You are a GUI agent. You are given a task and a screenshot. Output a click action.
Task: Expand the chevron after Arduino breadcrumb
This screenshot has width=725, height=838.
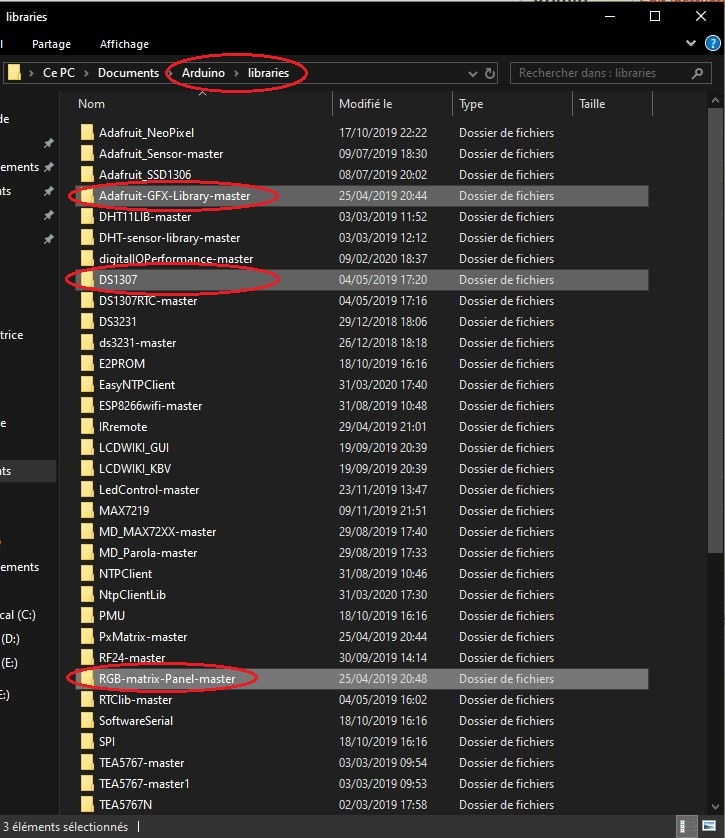[x=236, y=73]
